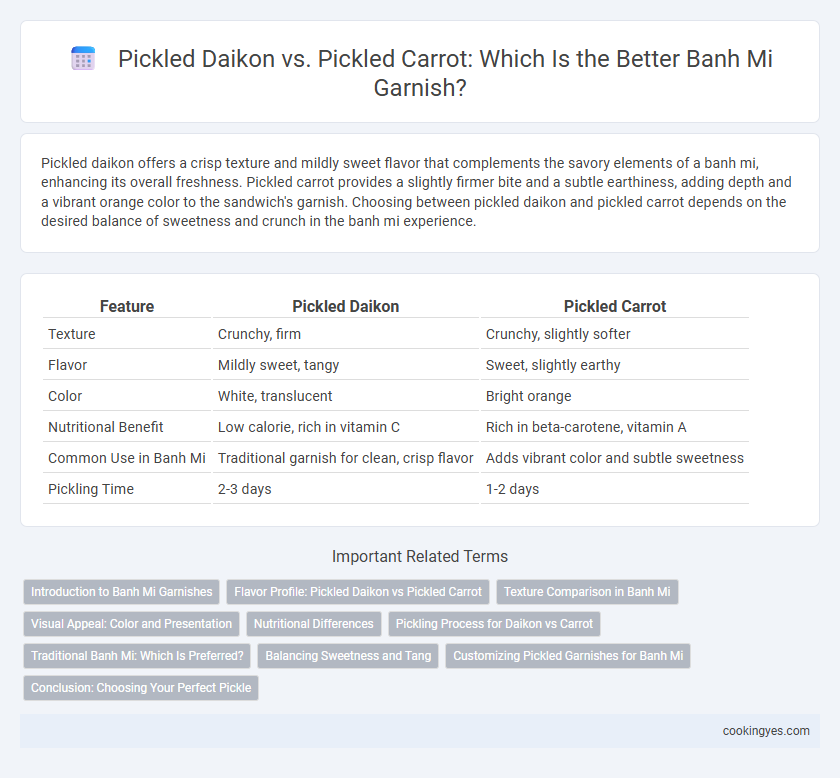This screenshot has height=778, width=840.
Task: Click the Pickled Carrot column header
Action: pyautogui.click(x=615, y=306)
